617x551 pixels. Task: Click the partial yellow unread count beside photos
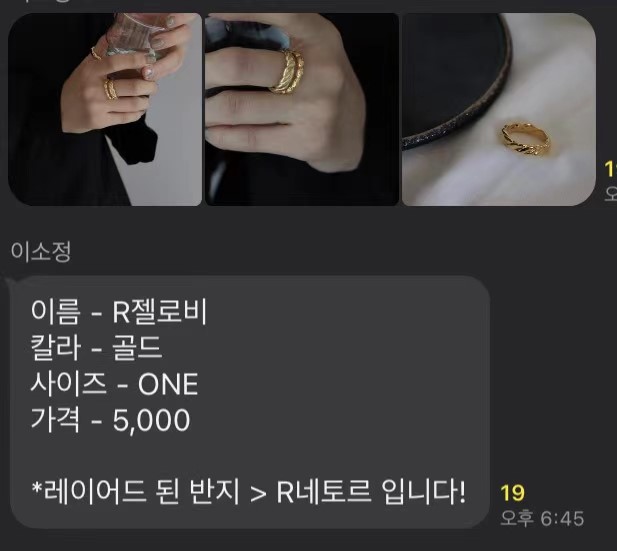[611, 169]
